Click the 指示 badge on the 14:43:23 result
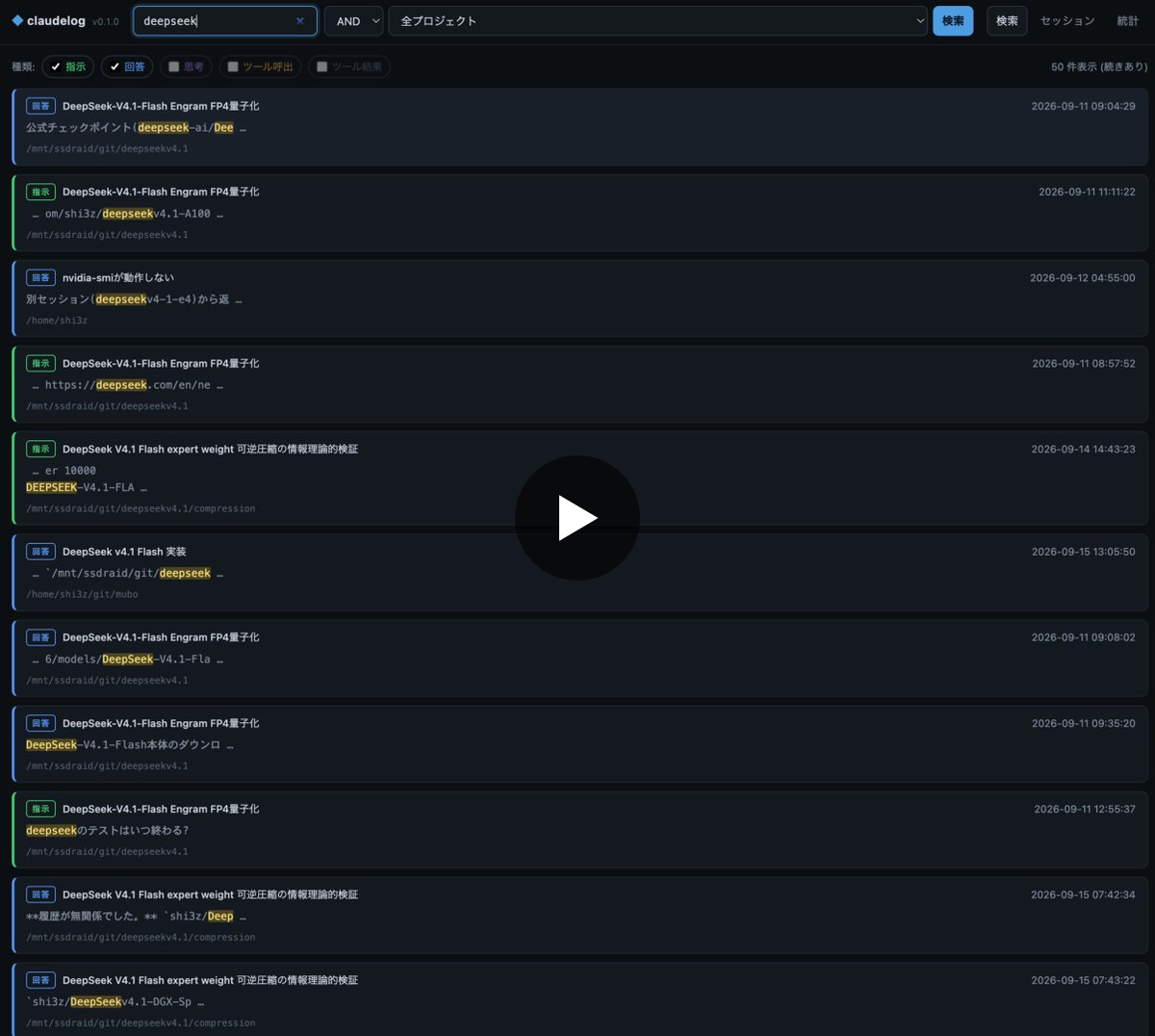The width and height of the screenshot is (1155, 1036). 40,449
